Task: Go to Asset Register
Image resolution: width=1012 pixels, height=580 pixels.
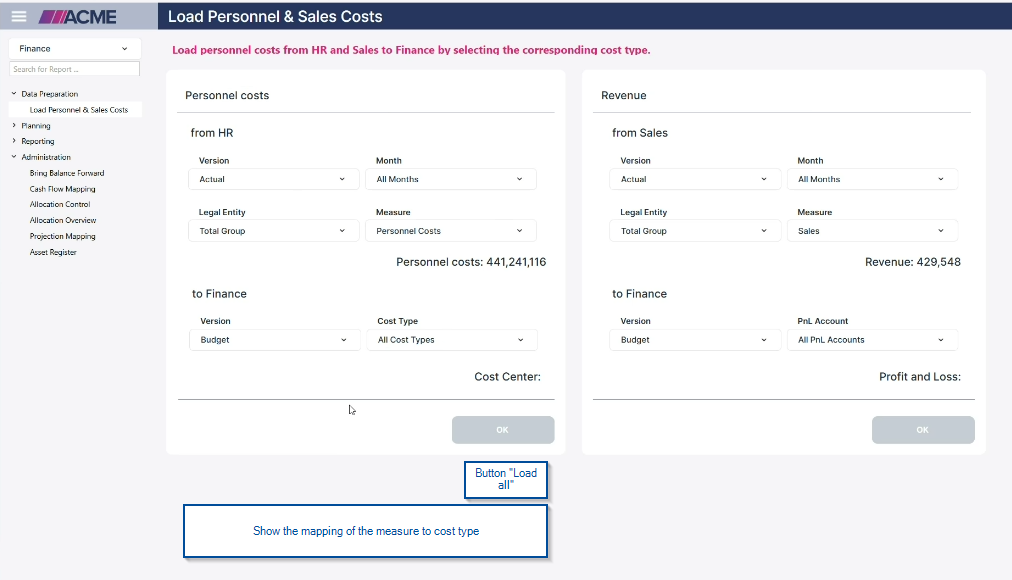Action: (x=53, y=252)
